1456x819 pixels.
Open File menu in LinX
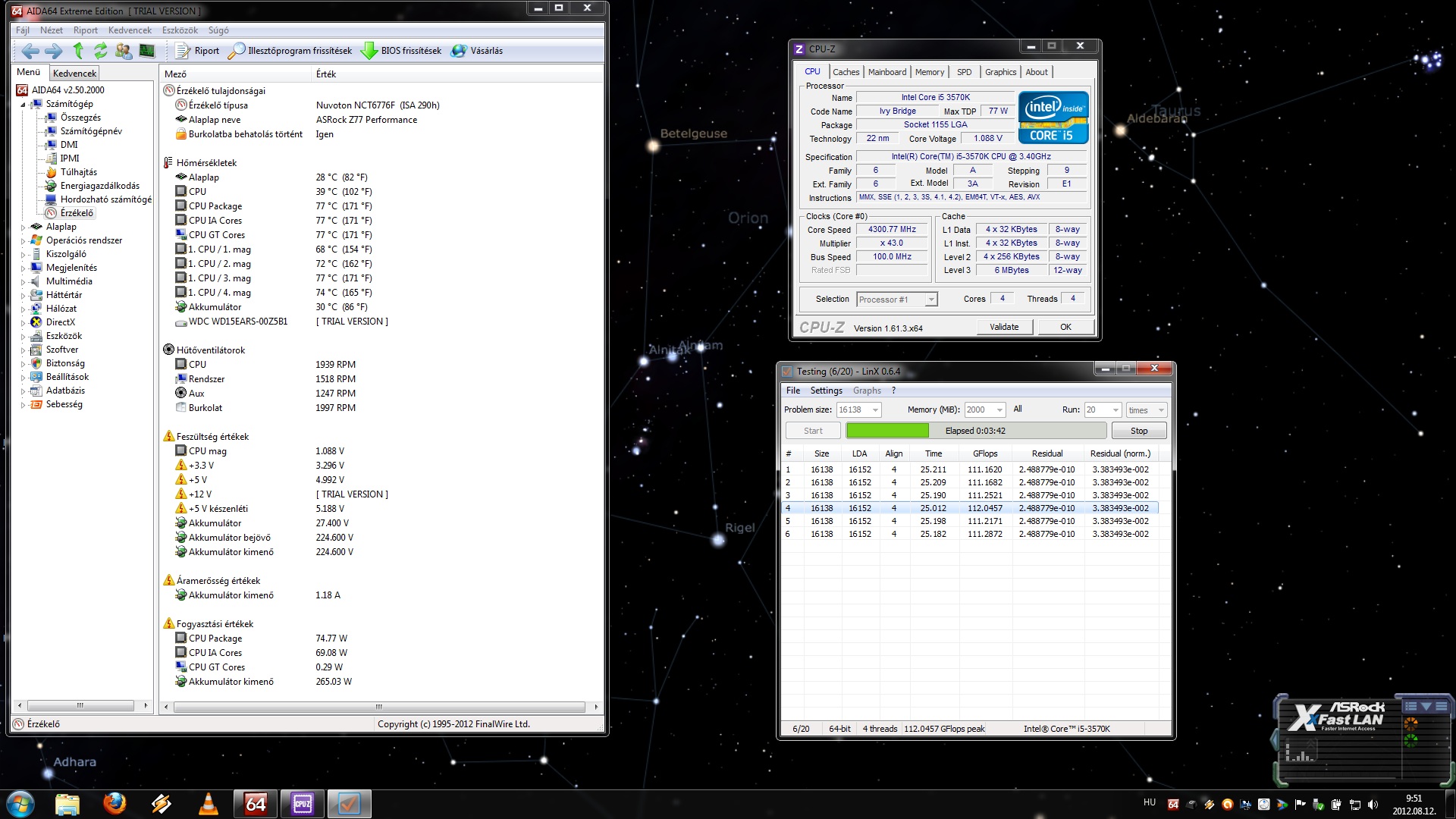tap(793, 391)
